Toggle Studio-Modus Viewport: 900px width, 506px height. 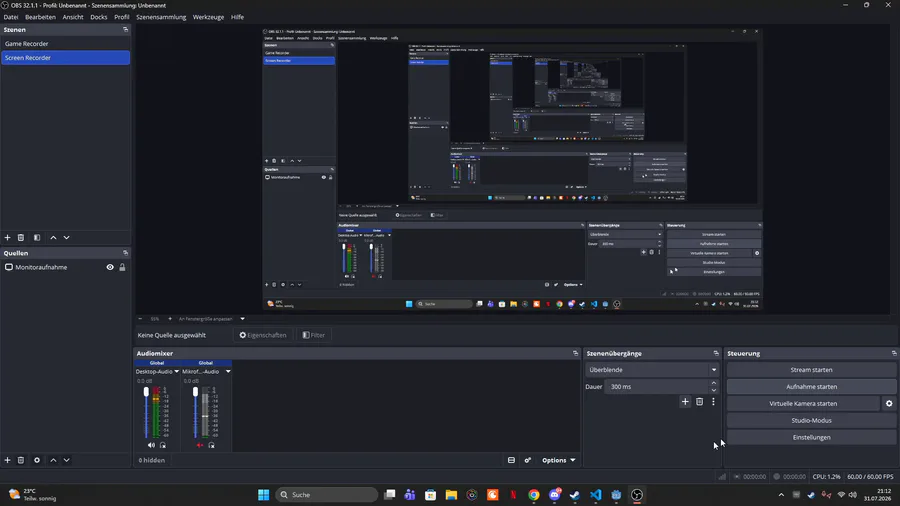tap(811, 421)
